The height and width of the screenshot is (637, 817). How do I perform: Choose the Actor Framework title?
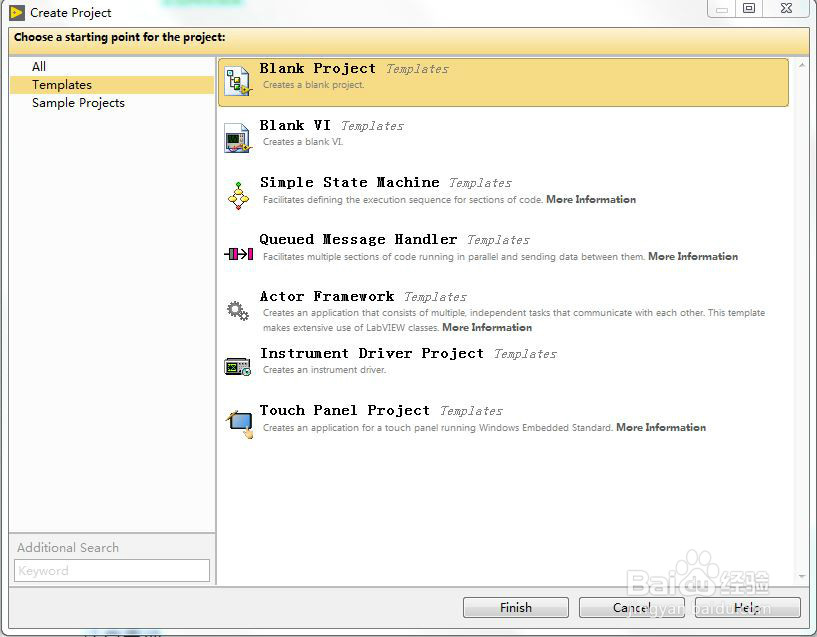(327, 296)
